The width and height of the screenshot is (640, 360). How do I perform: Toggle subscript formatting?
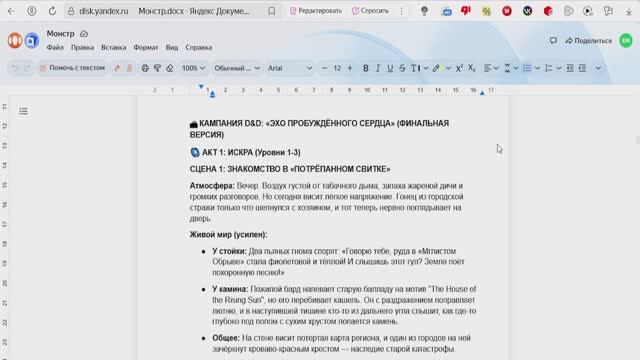coord(471,68)
